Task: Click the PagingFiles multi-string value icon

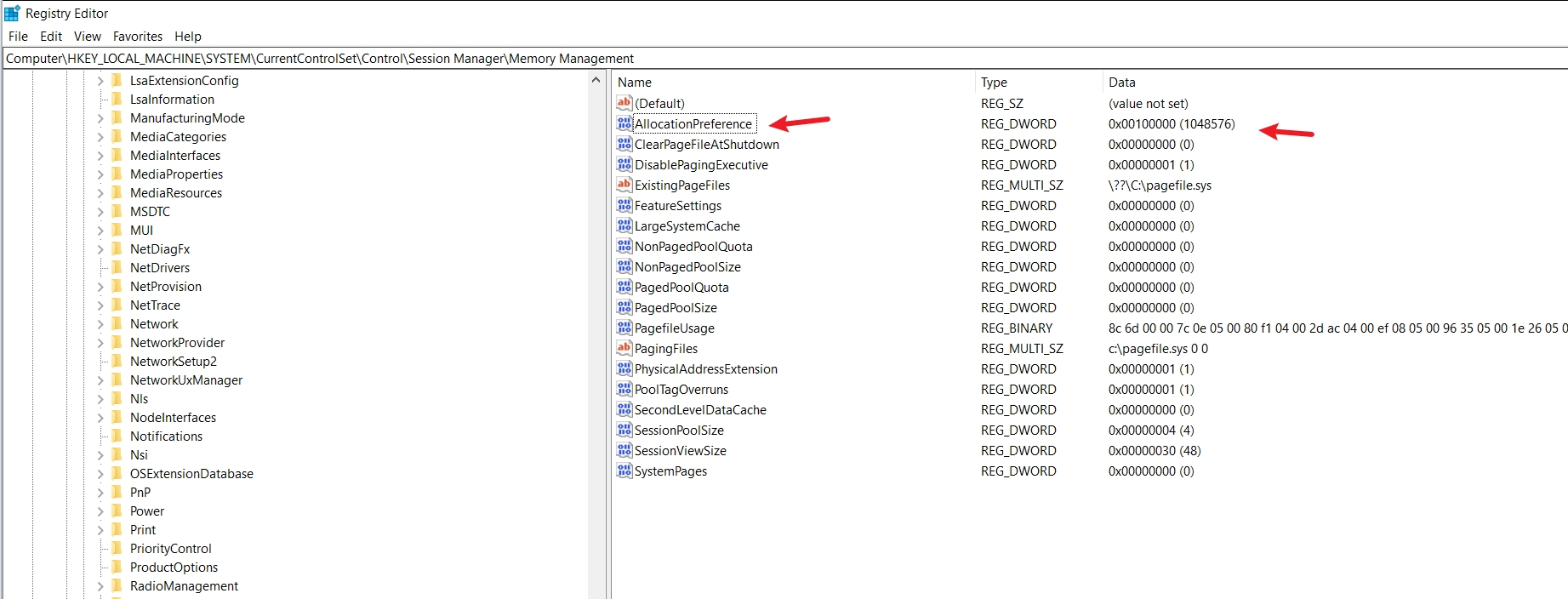Action: pyautogui.click(x=624, y=349)
